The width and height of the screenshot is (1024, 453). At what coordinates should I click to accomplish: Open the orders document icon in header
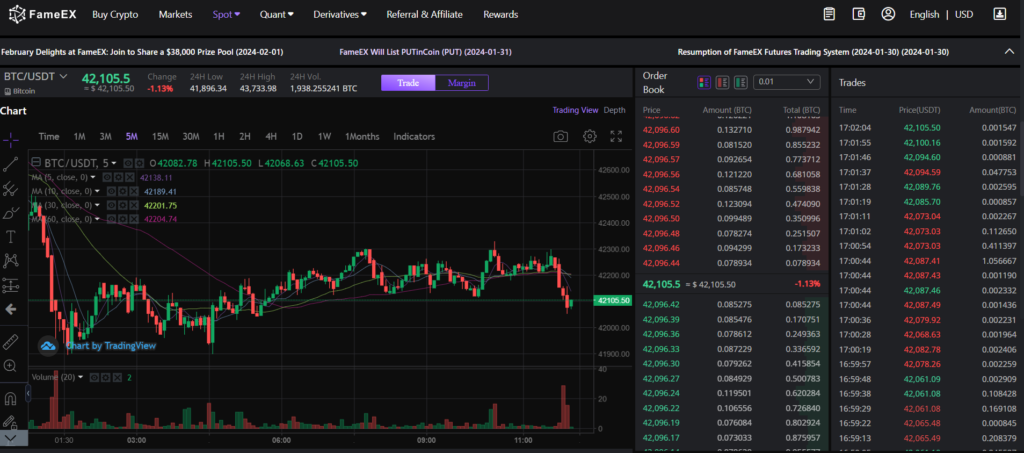(x=829, y=14)
